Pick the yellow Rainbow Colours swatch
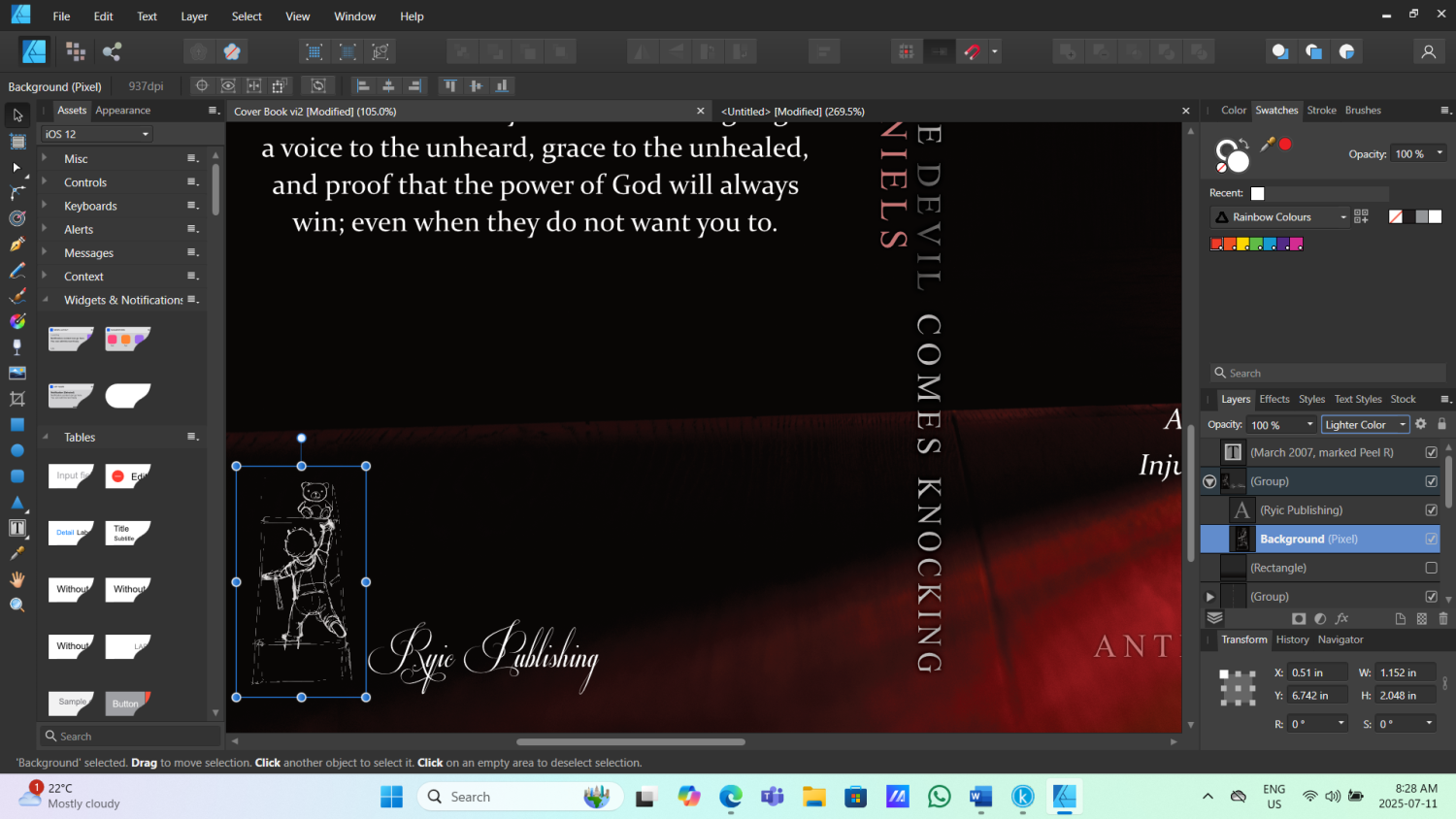 (x=1242, y=245)
